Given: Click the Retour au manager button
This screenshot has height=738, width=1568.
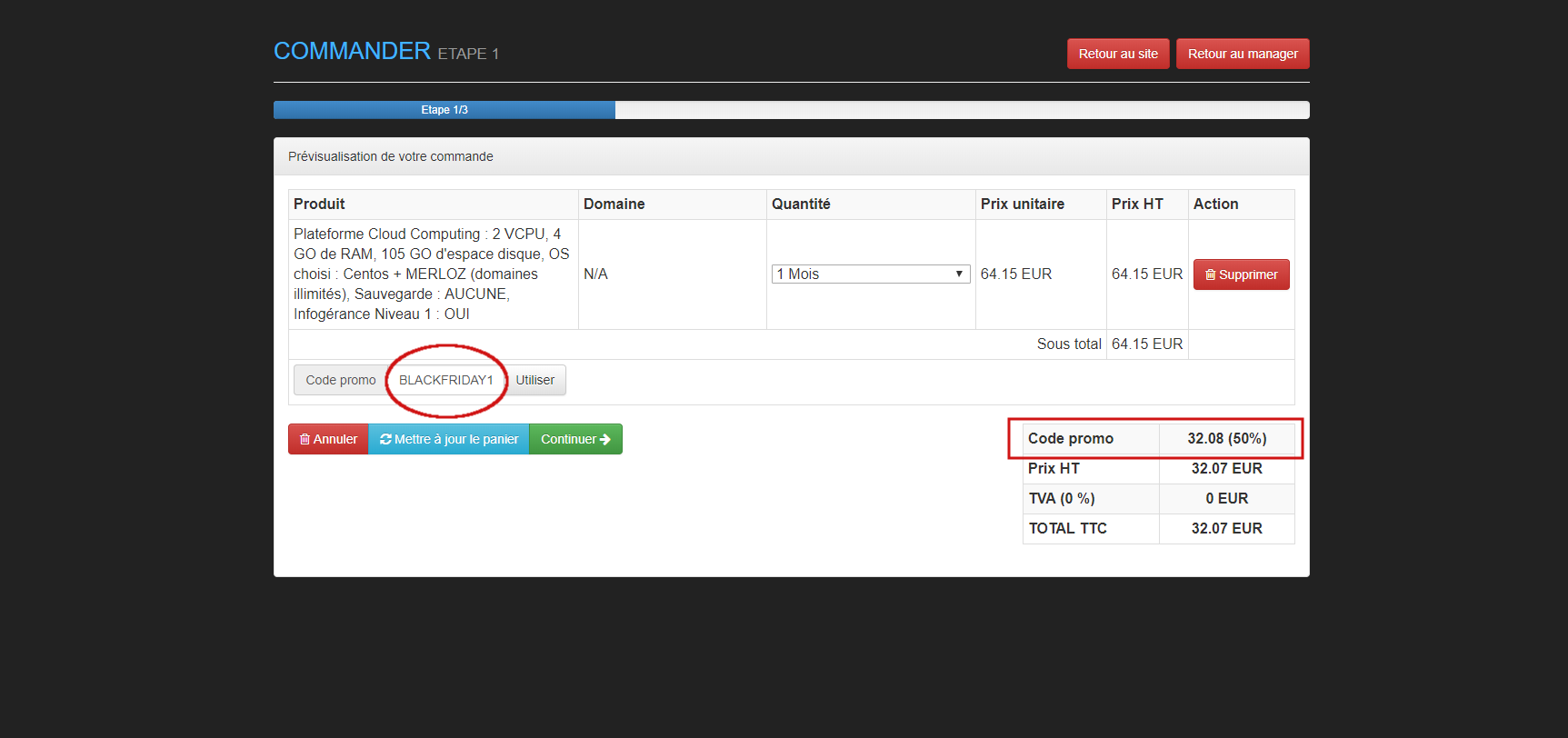Looking at the screenshot, I should coord(1243,54).
